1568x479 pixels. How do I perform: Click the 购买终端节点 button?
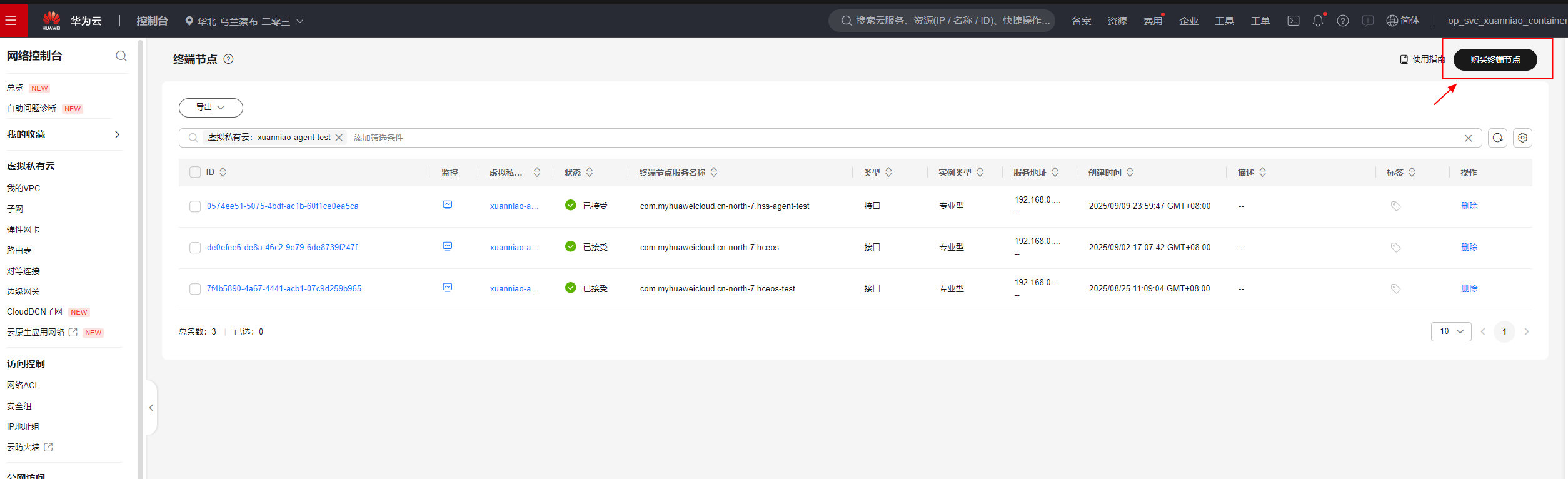(x=1495, y=59)
